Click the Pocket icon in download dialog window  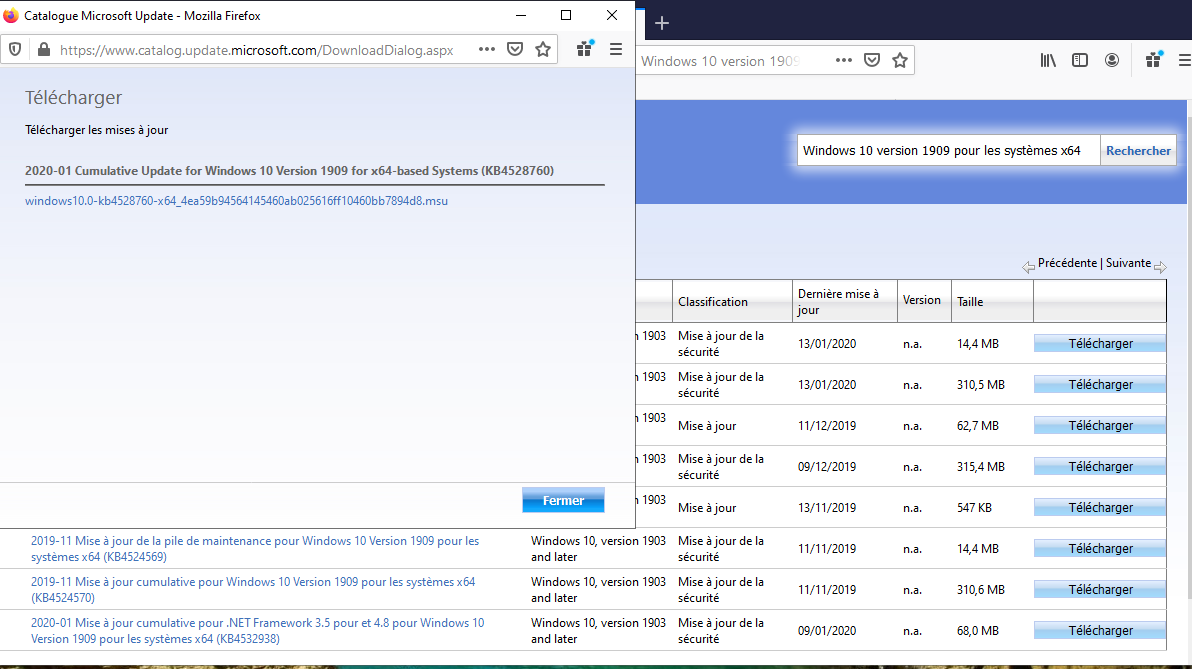point(515,49)
